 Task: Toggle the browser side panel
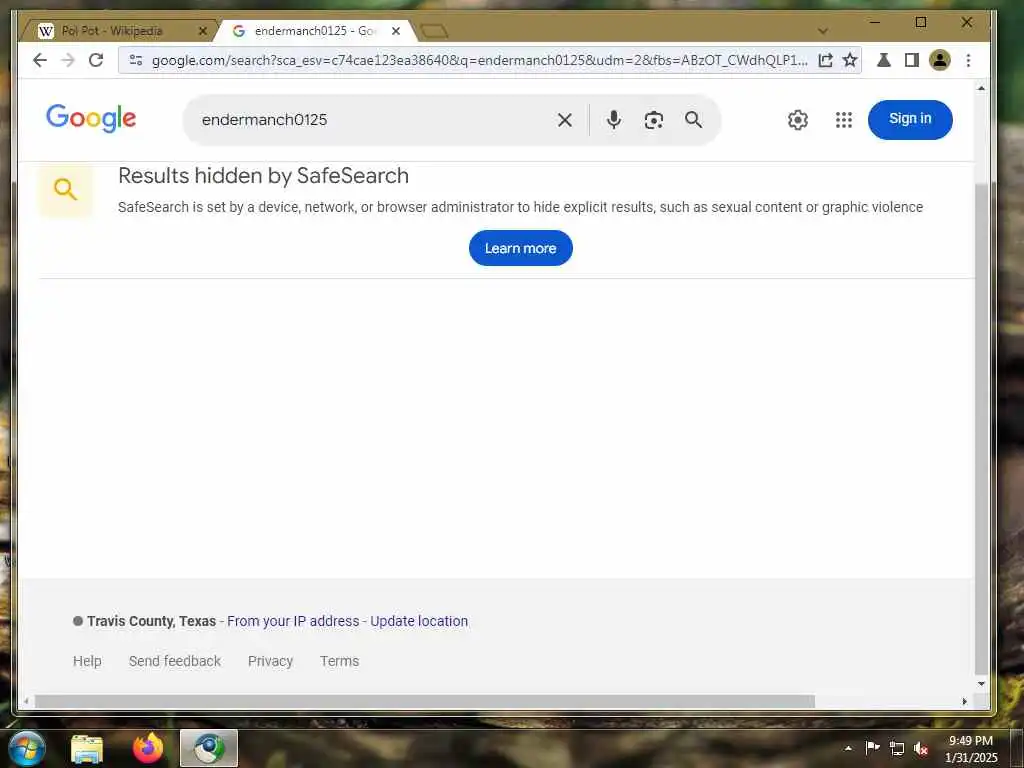(x=912, y=60)
